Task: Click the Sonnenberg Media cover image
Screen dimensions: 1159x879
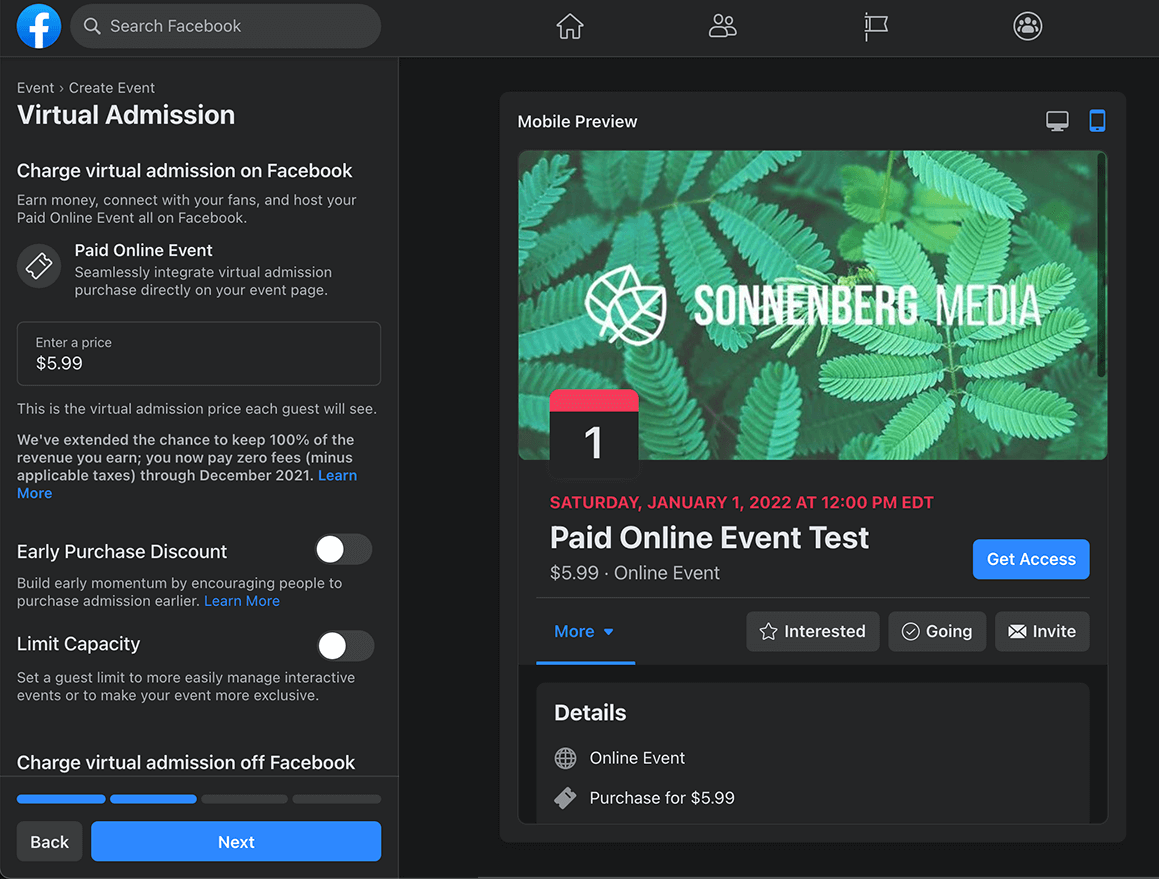Action: point(812,305)
